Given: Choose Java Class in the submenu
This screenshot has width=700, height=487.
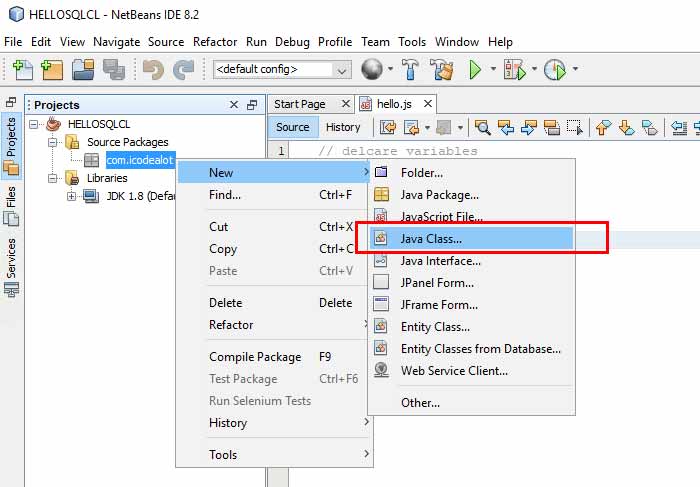Looking at the screenshot, I should (x=471, y=238).
